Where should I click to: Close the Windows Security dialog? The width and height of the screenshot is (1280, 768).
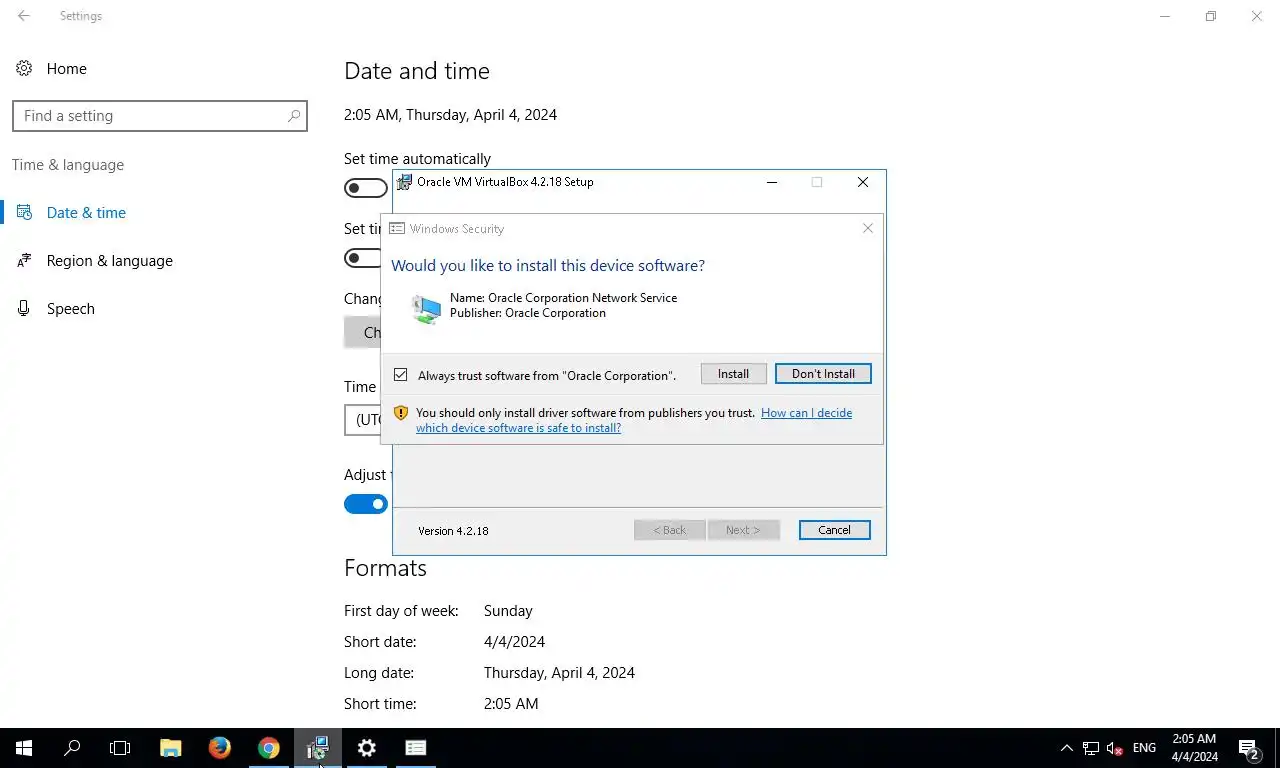(868, 229)
